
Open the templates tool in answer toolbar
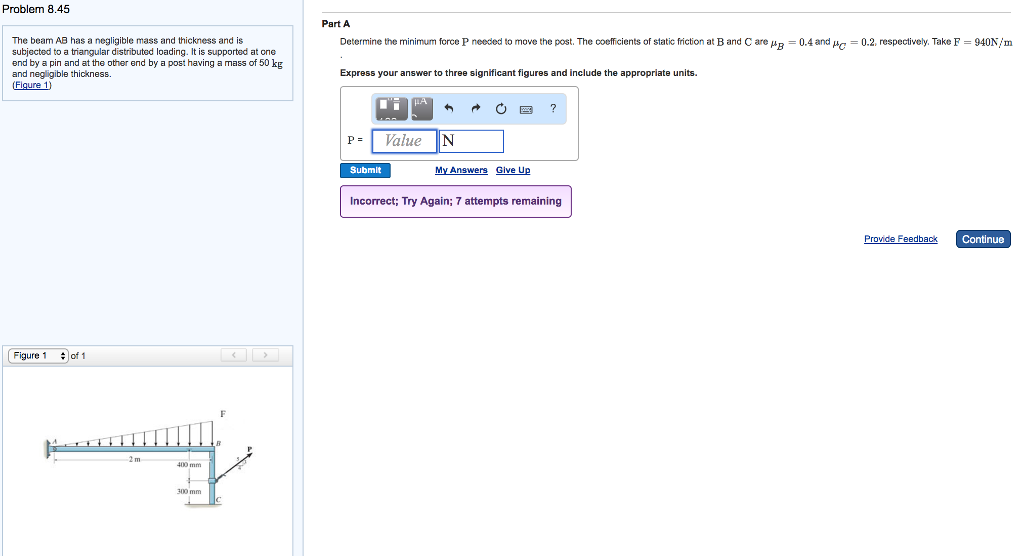(x=392, y=108)
